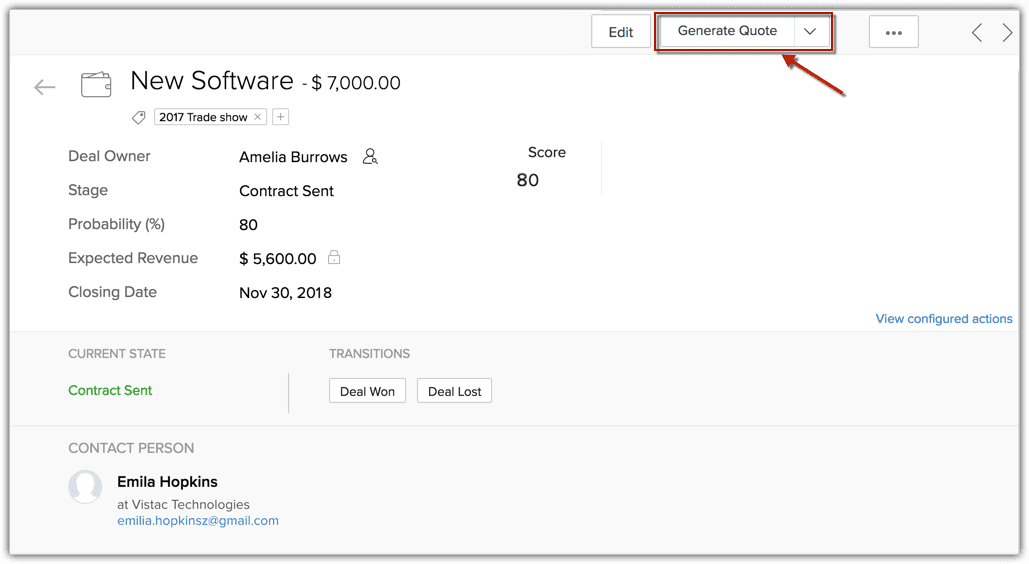Click the Generate Quote button
The width and height of the screenshot is (1029, 564).
[727, 31]
